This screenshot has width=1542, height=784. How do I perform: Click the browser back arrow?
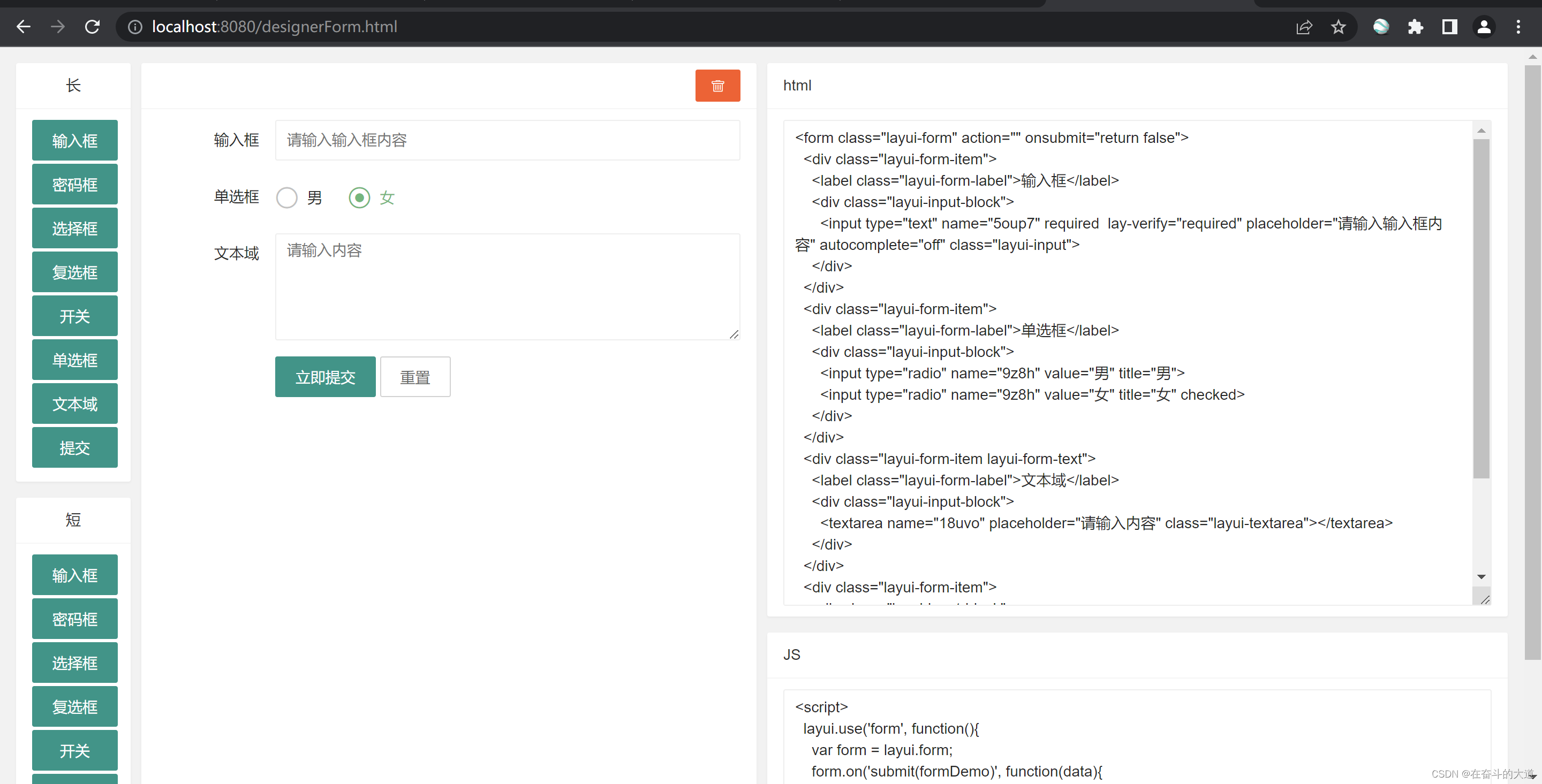[24, 26]
